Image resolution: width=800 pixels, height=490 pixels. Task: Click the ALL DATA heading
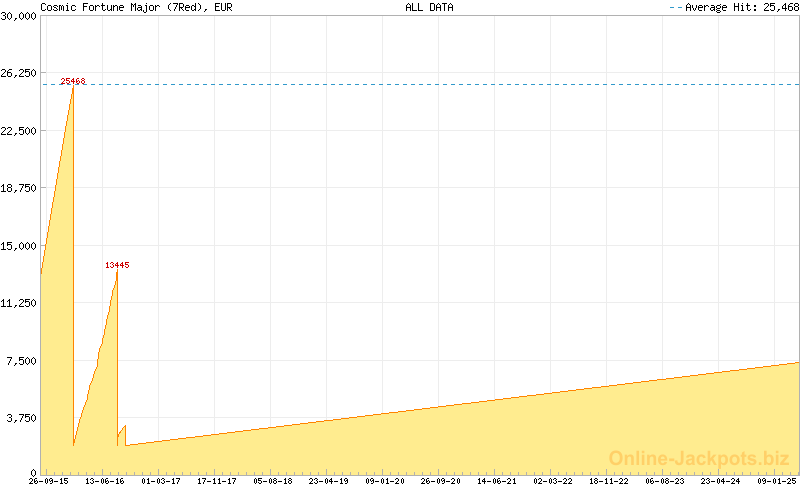pyautogui.click(x=429, y=7)
